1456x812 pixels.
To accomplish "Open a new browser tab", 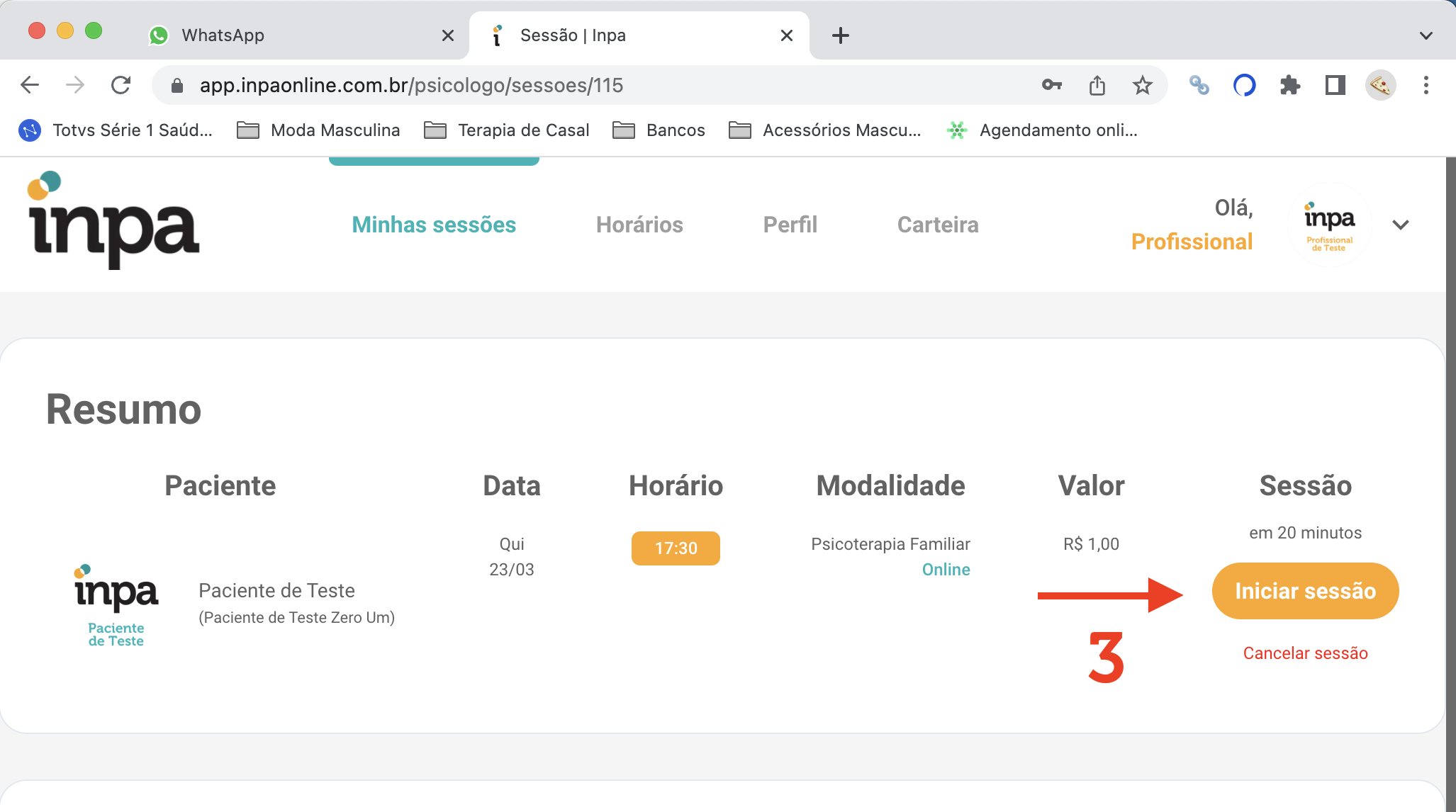I will [841, 35].
